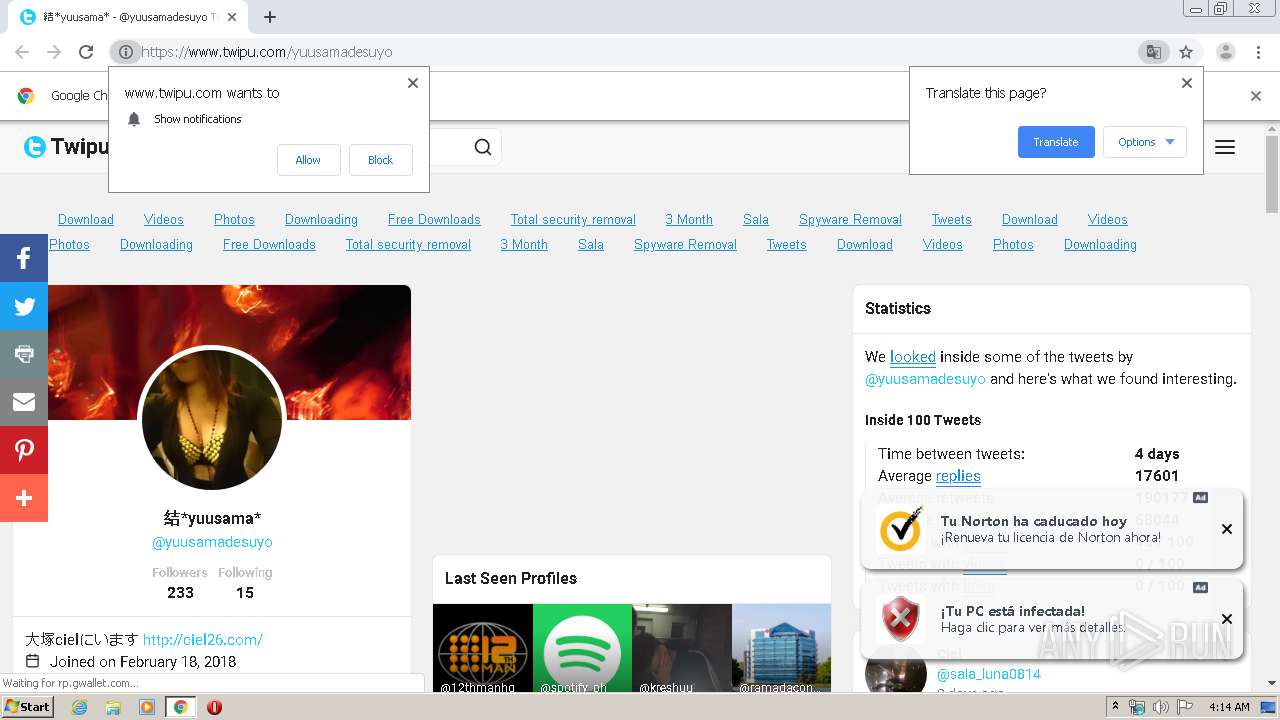1280x720 pixels.
Task: Open Free Downloads link in second row
Action: click(269, 245)
